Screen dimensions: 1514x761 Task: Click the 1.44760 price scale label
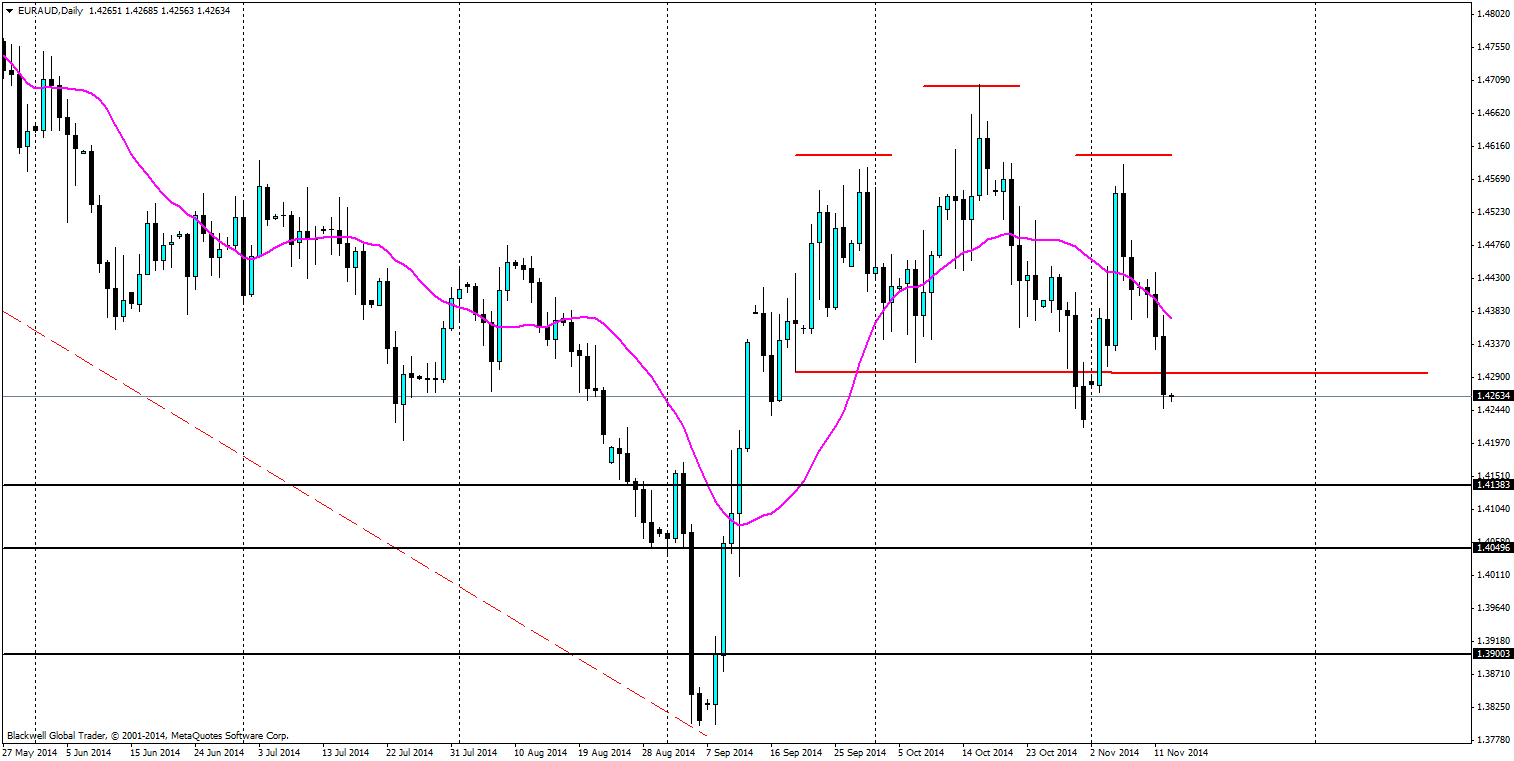pyautogui.click(x=1492, y=245)
